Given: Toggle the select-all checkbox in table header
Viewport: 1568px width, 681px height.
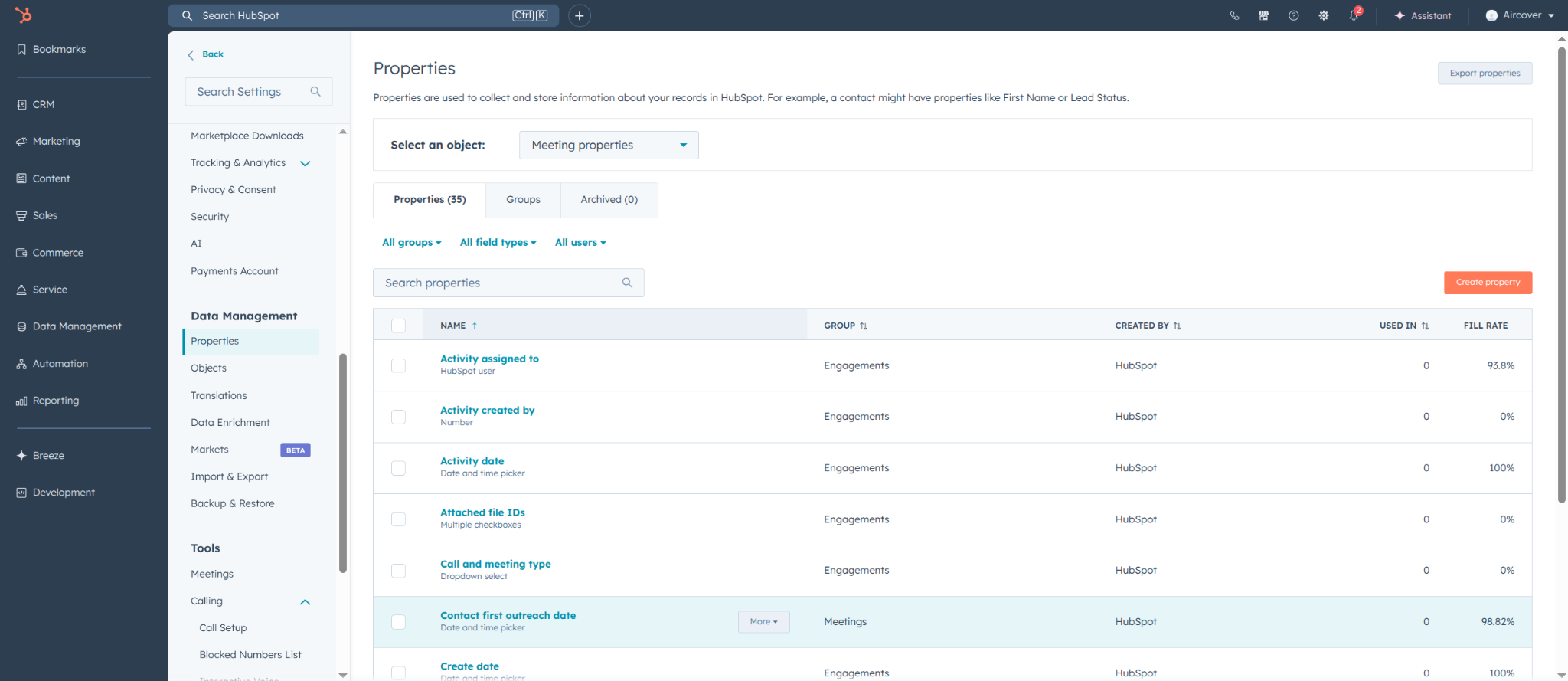Looking at the screenshot, I should click(x=398, y=326).
